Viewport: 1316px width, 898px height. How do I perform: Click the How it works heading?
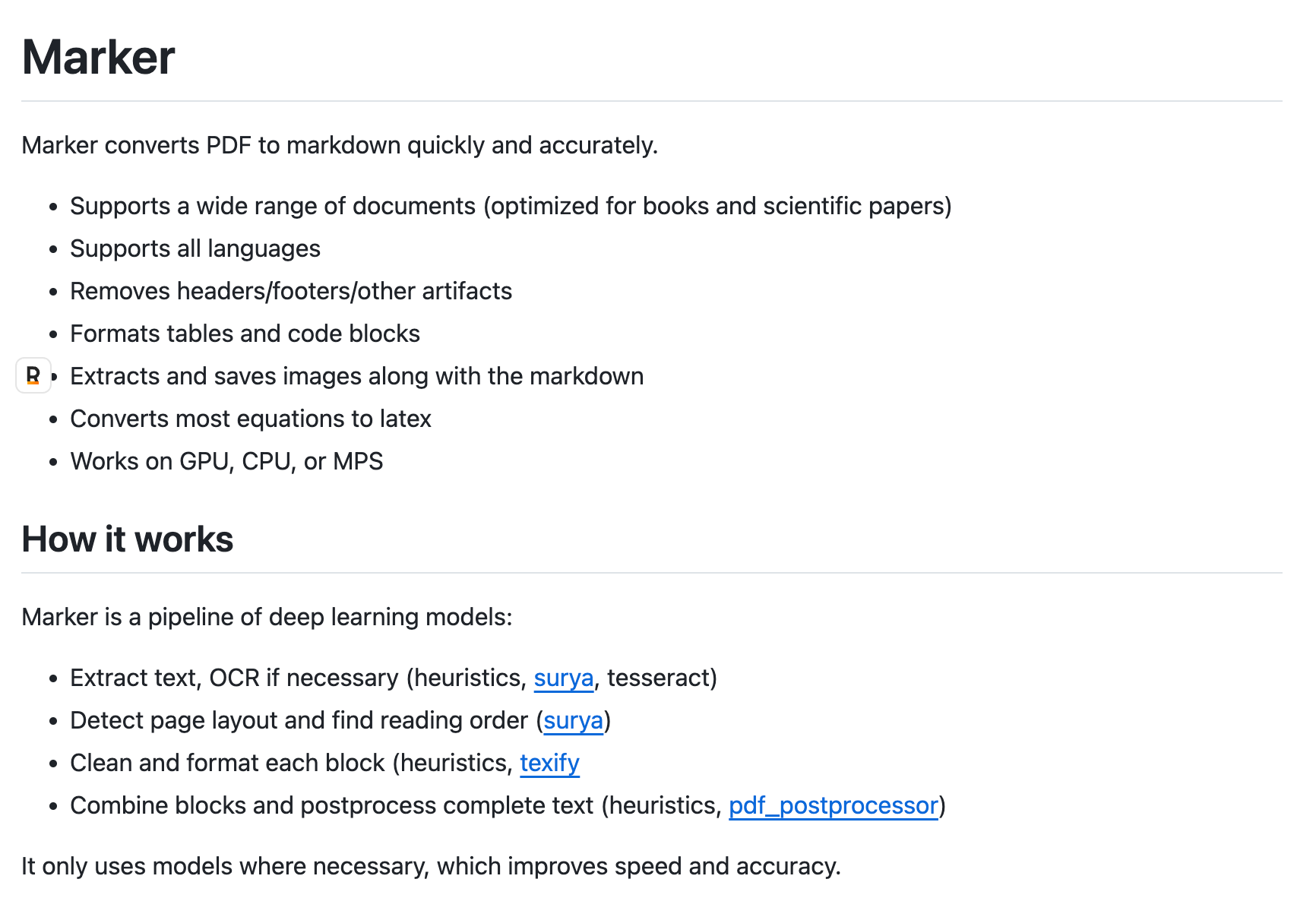tap(128, 539)
